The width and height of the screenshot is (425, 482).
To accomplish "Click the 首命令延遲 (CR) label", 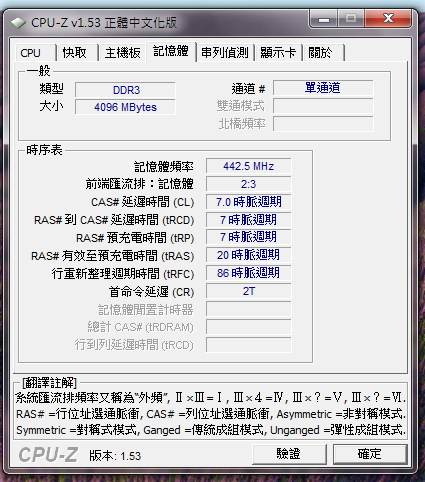I will pyautogui.click(x=151, y=292).
